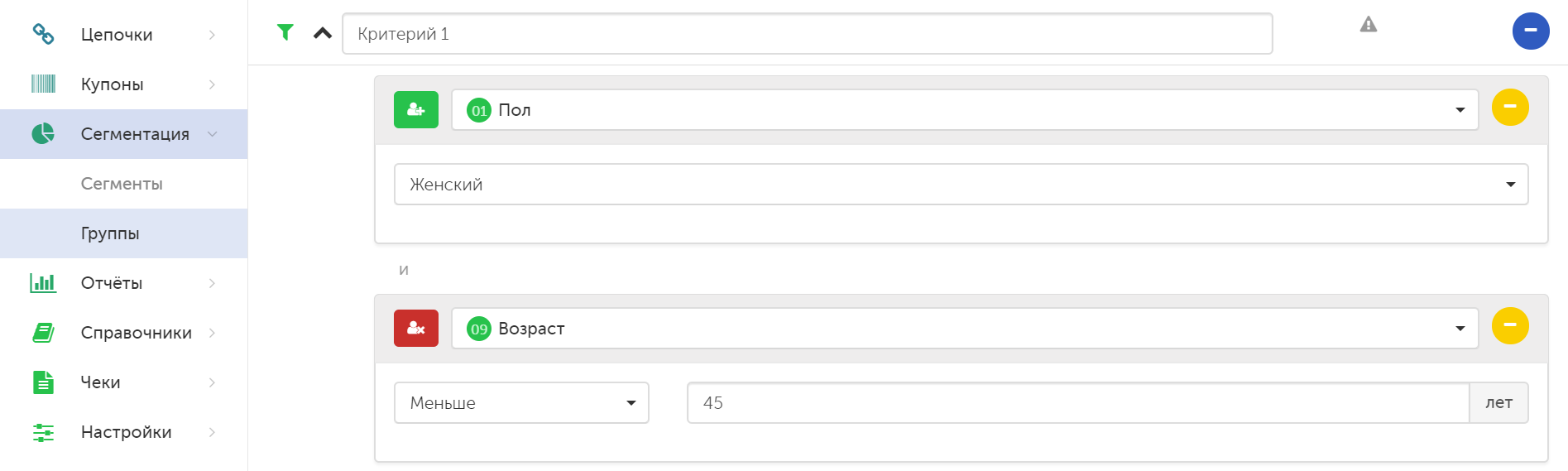Toggle the red exclude-user button for Возраст

(x=416, y=328)
